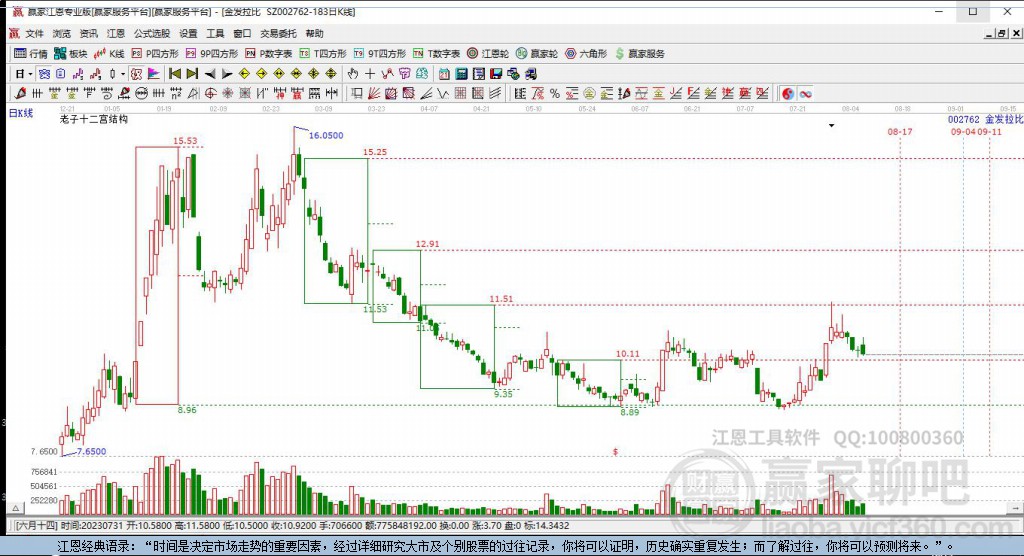Click the colored gradient triangle icon
Viewport: 1024px width, 556px height.
153,74
